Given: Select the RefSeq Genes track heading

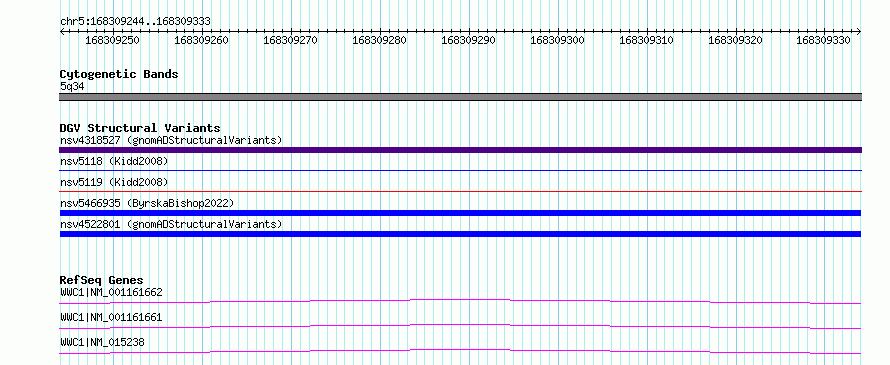Looking at the screenshot, I should tap(101, 280).
